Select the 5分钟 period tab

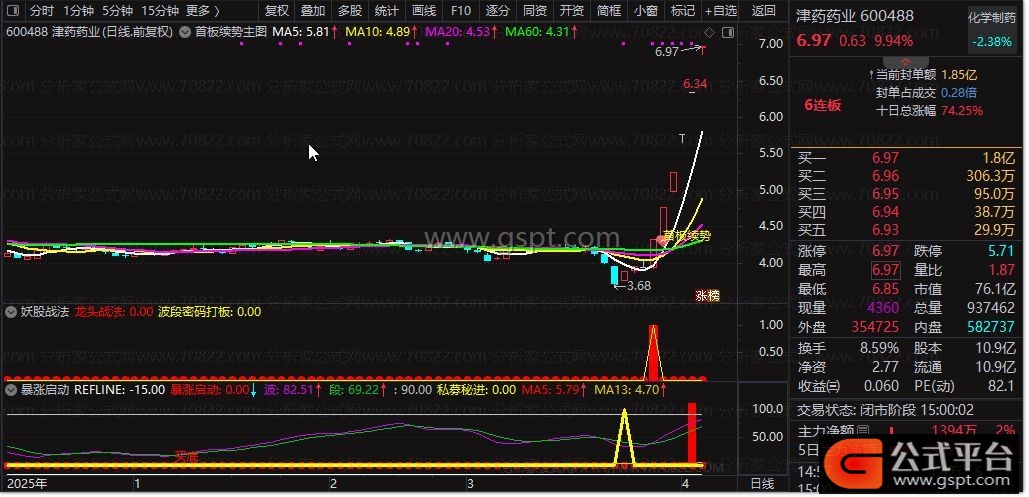[x=117, y=11]
